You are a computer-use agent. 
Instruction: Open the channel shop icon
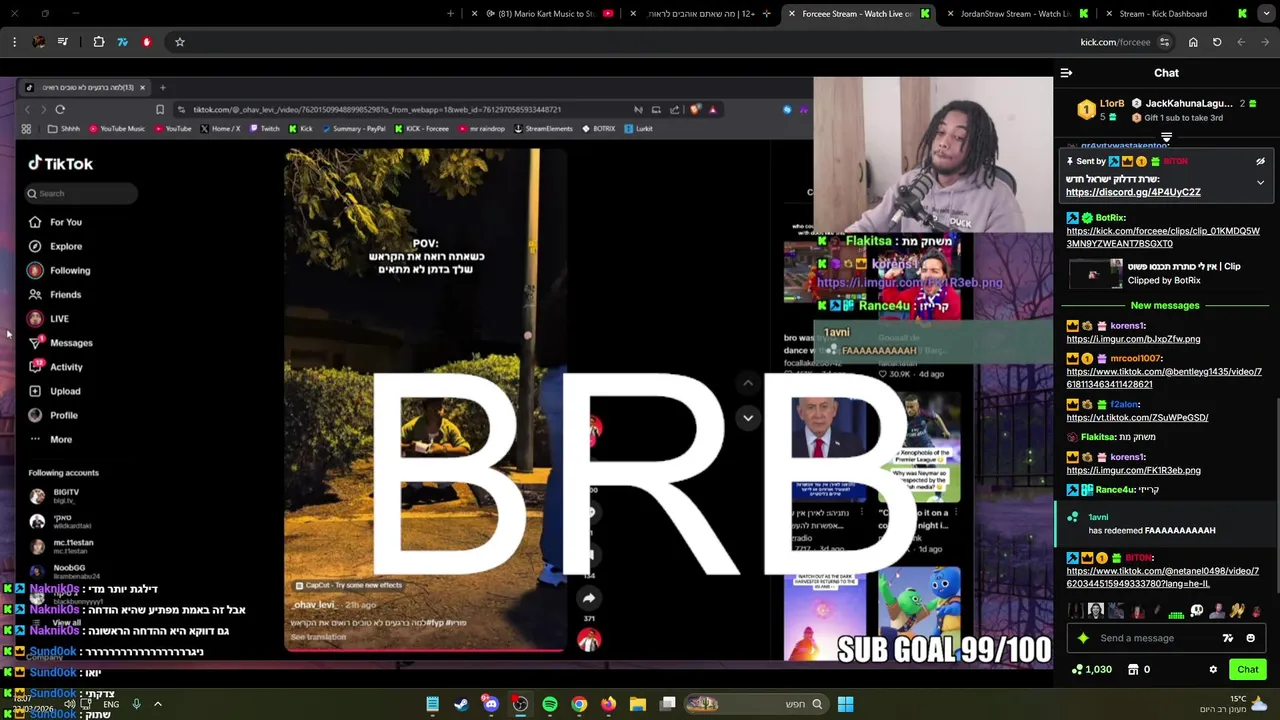(x=1137, y=670)
